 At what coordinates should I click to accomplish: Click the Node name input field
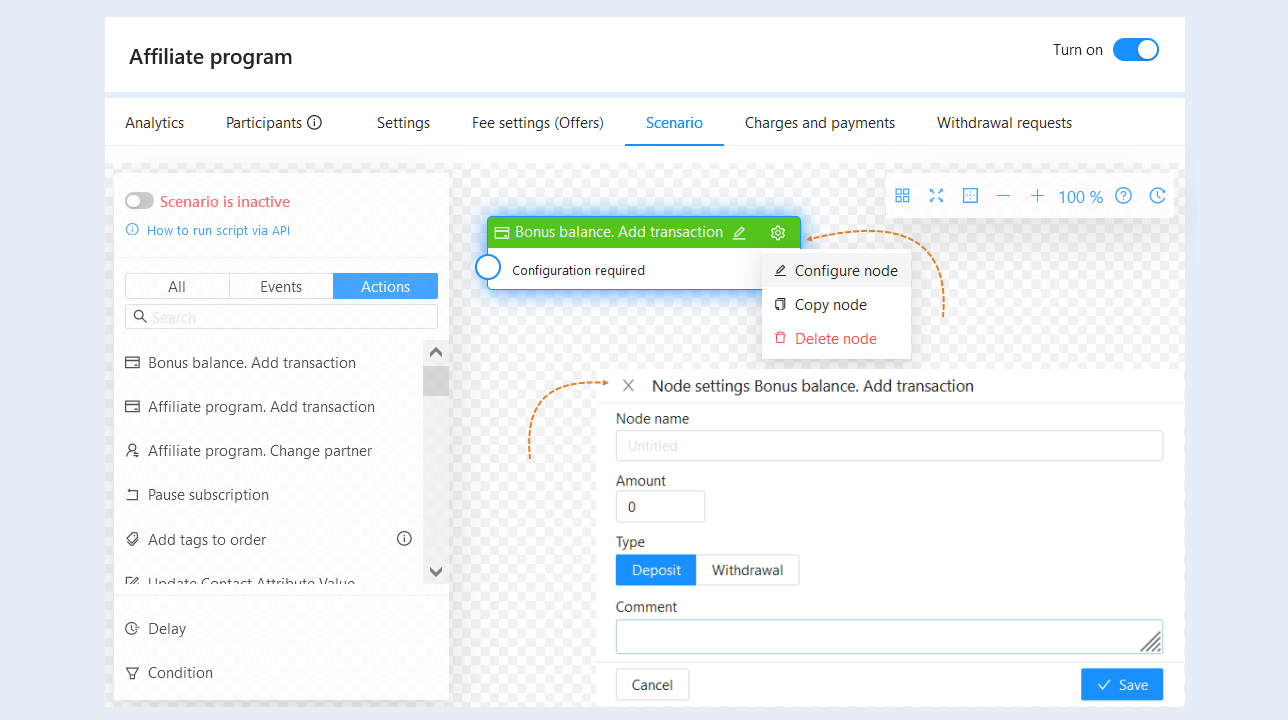[889, 446]
